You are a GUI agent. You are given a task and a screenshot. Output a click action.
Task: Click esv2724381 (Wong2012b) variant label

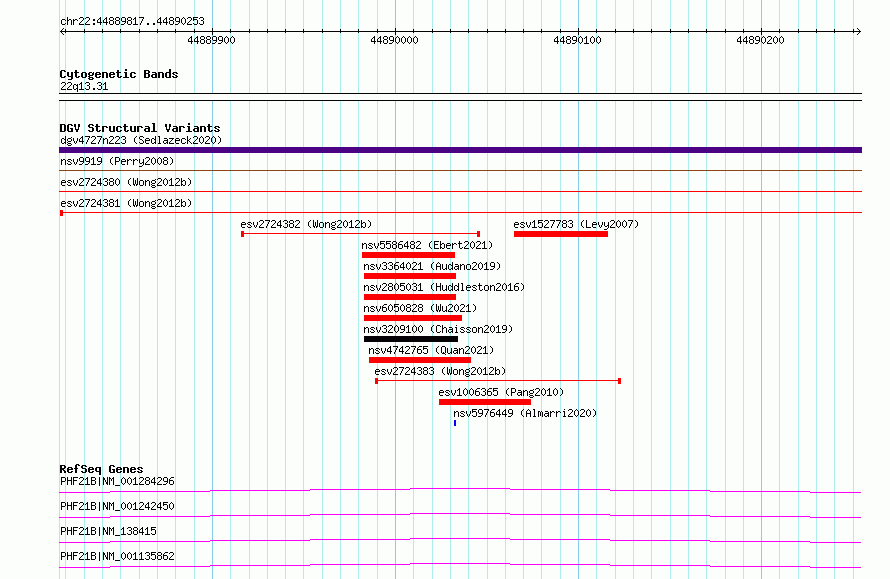click(x=126, y=203)
